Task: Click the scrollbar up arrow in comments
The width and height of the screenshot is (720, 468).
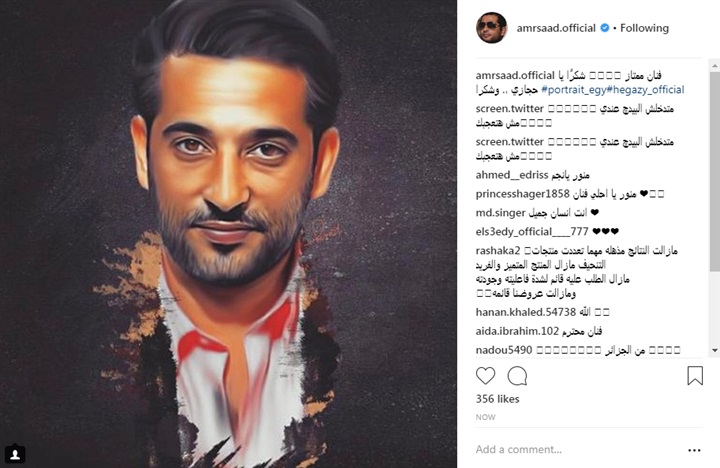Action: (714, 66)
